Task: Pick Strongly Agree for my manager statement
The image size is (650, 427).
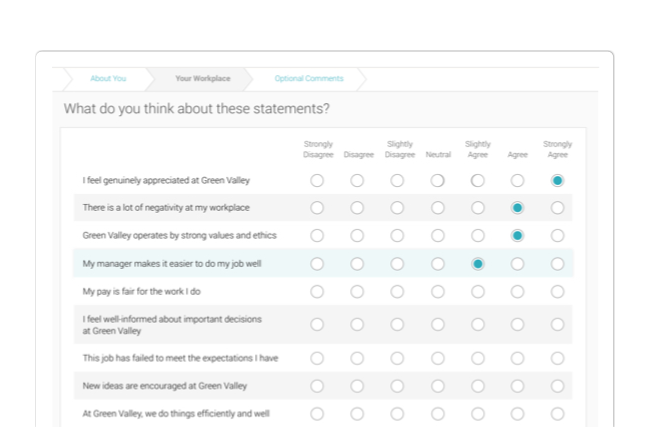Action: [557, 264]
